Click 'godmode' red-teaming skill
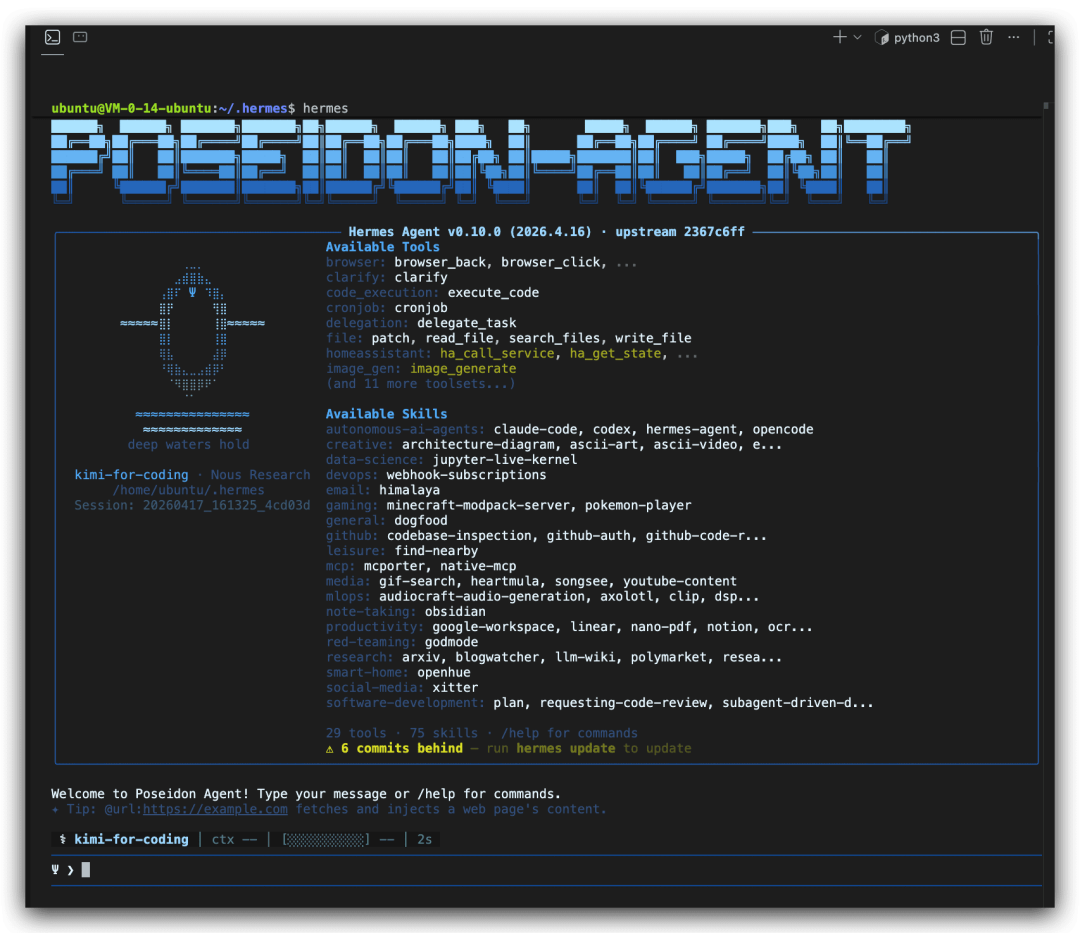 (451, 642)
